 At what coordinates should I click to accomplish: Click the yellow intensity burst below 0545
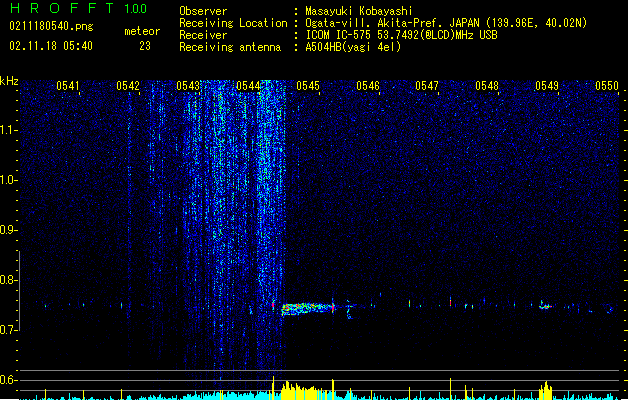point(306,392)
